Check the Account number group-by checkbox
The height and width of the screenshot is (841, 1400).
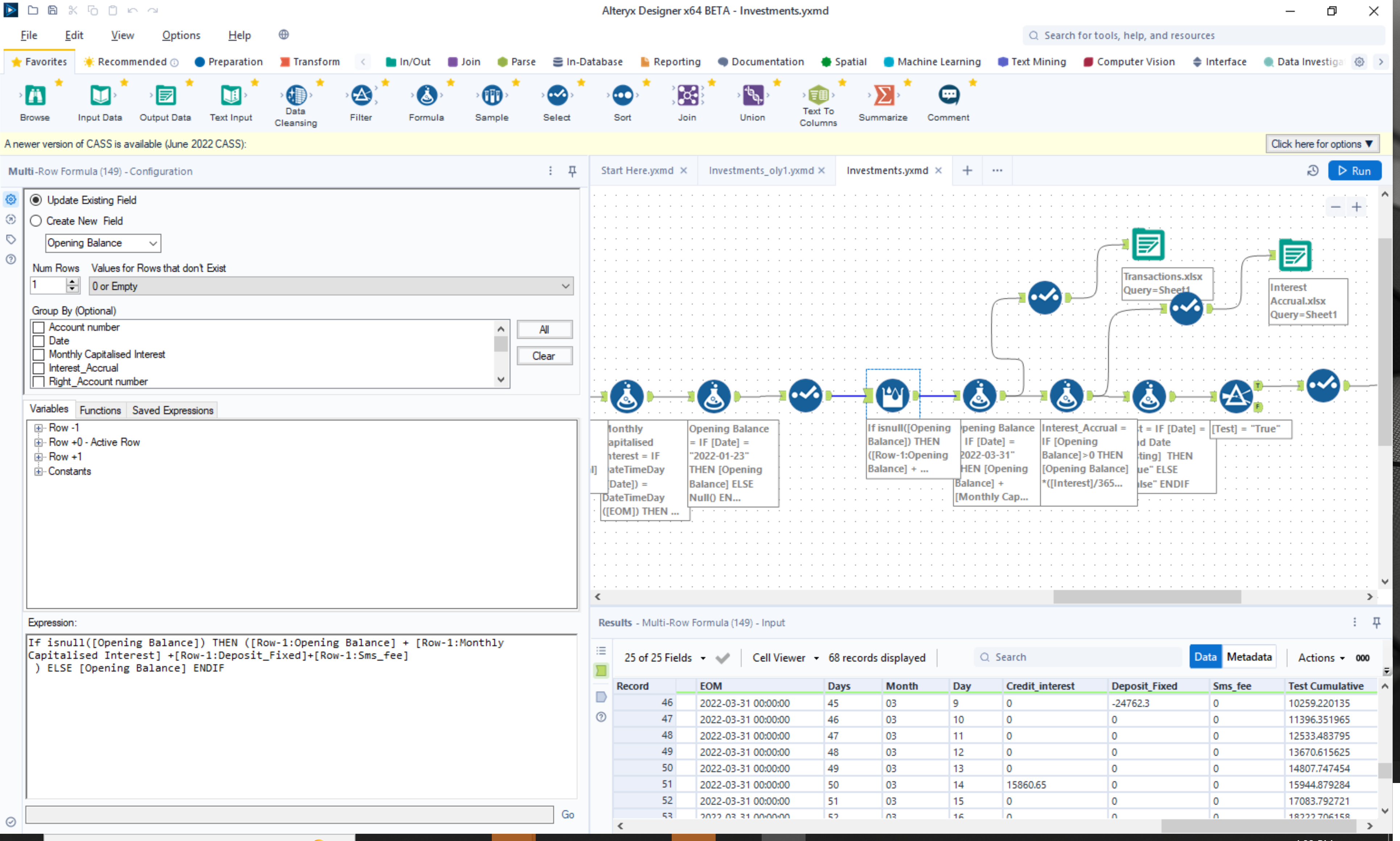38,327
